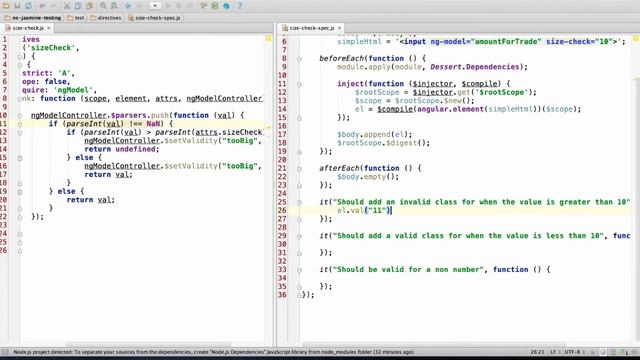Screen dimensions: 640x360
Task: Click the Save All toolbar icon
Action: (x=17, y=6)
